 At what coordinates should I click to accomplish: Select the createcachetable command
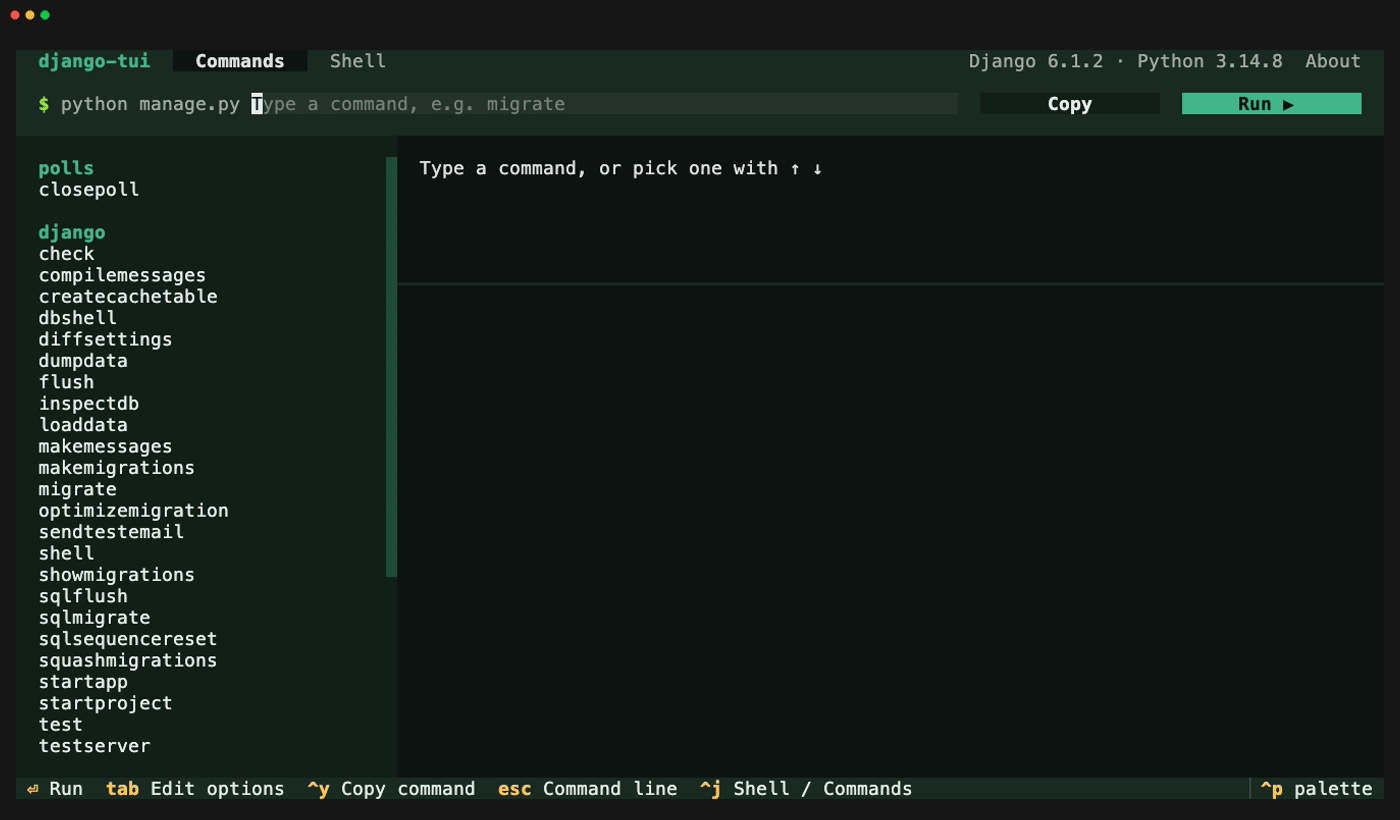coord(128,297)
